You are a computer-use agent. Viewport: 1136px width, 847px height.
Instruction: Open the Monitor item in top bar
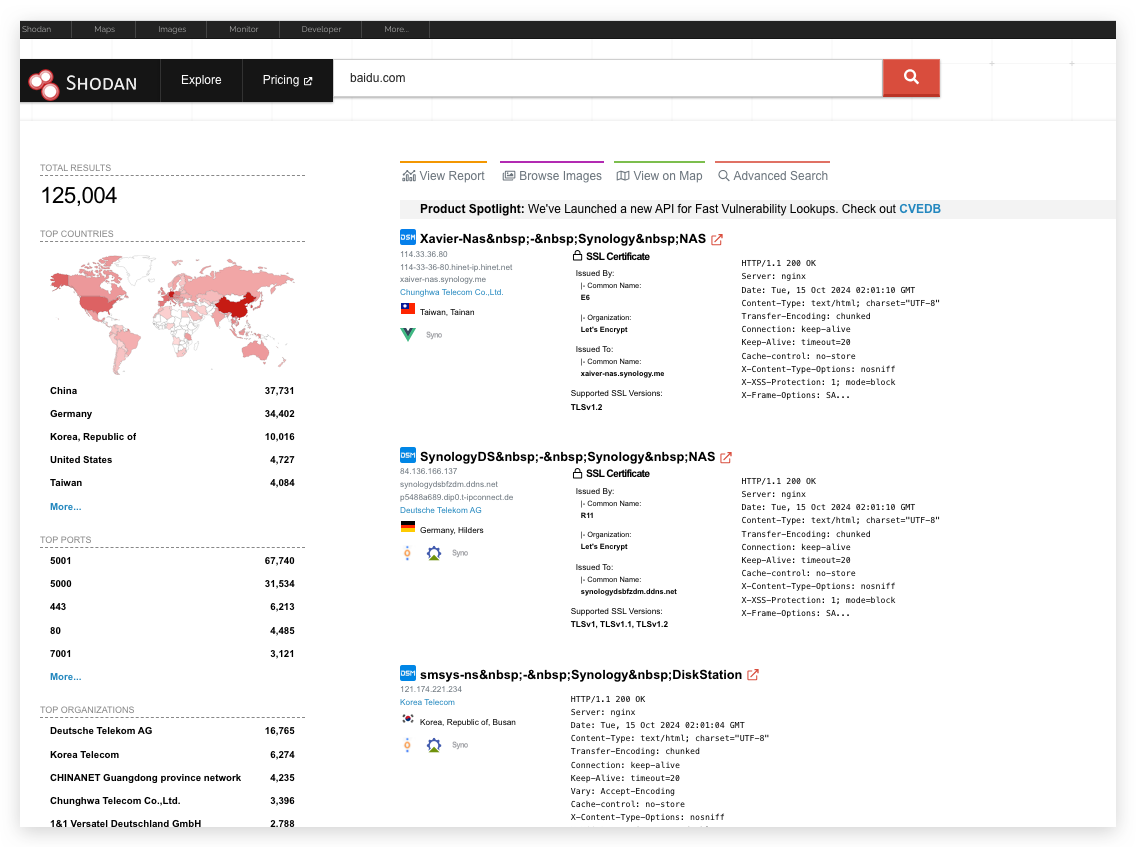click(243, 30)
